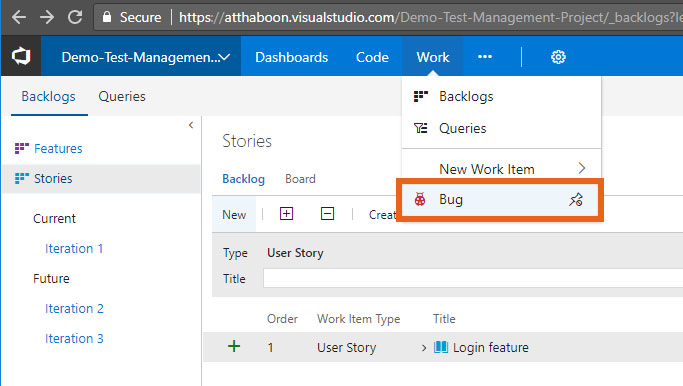Click the Current iterations label
The image size is (683, 386).
[54, 218]
